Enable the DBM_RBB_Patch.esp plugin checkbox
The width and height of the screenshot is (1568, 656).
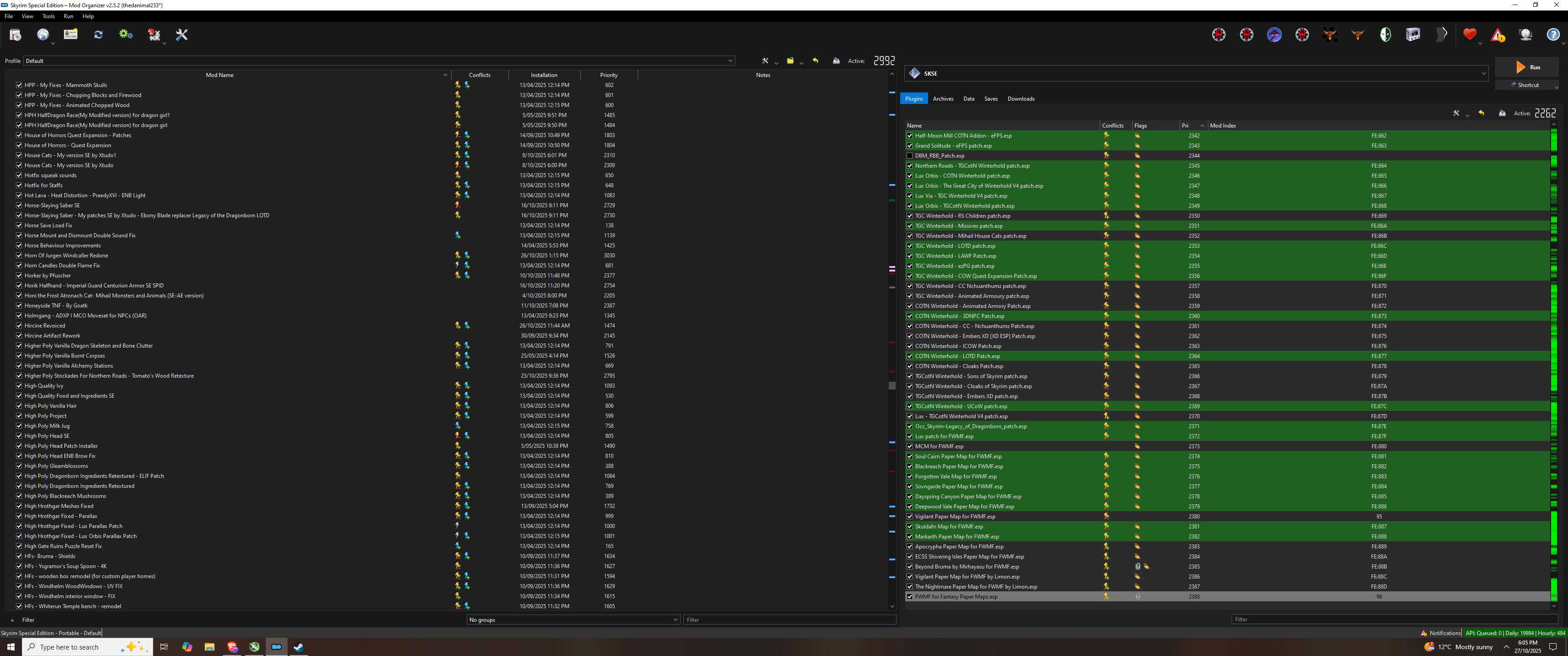click(909, 156)
